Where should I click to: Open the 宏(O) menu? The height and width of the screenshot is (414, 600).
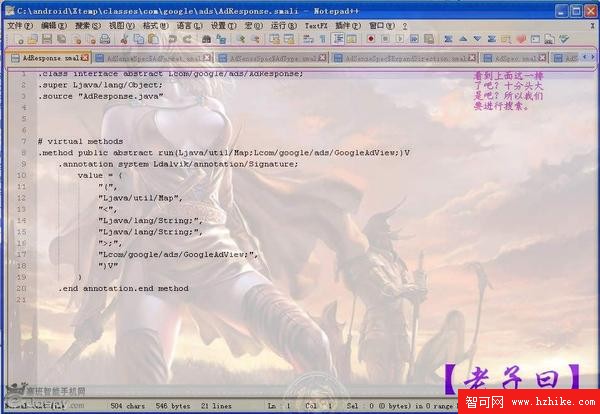254,26
